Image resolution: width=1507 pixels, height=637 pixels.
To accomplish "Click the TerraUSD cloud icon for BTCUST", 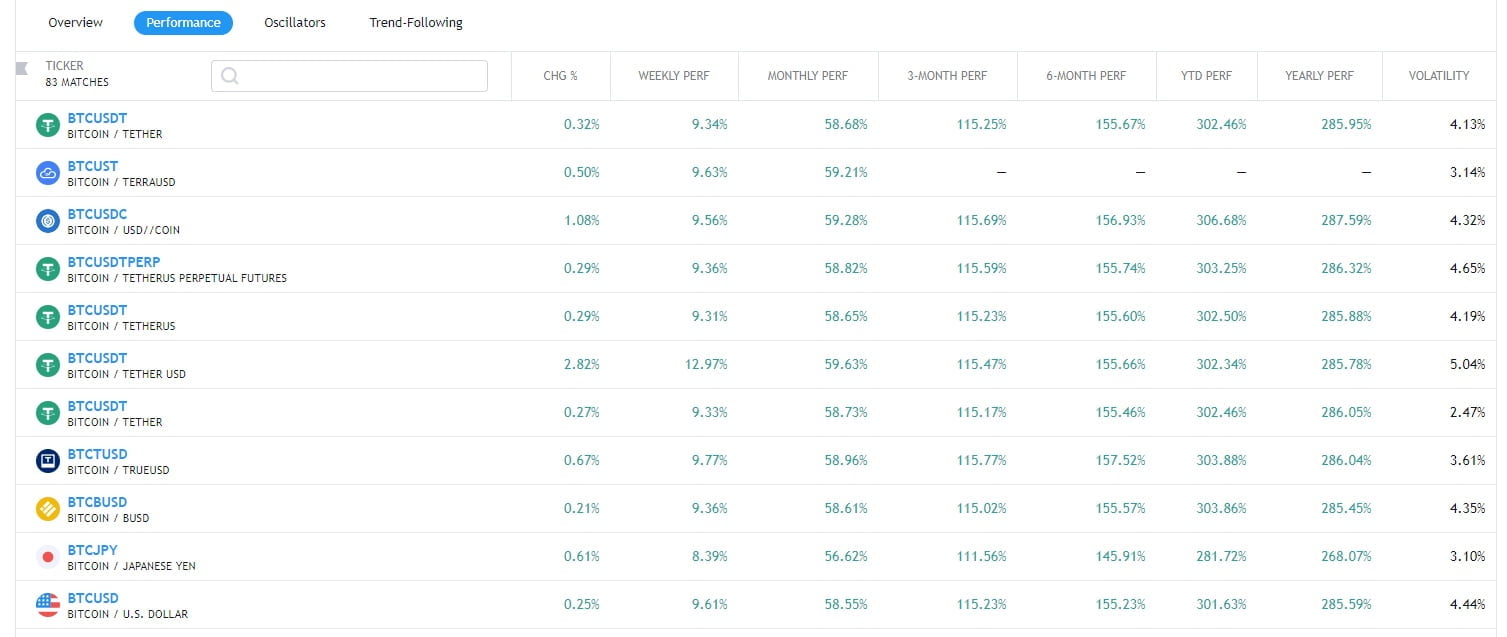I will coord(48,173).
